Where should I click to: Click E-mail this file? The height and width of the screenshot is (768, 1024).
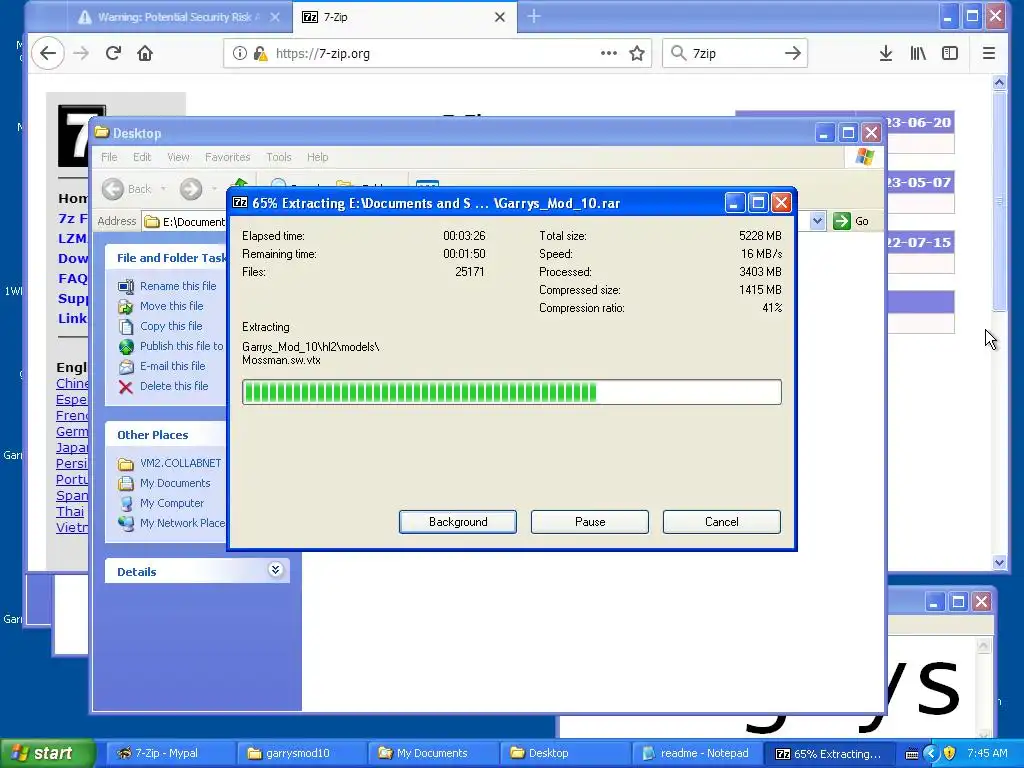click(x=172, y=366)
